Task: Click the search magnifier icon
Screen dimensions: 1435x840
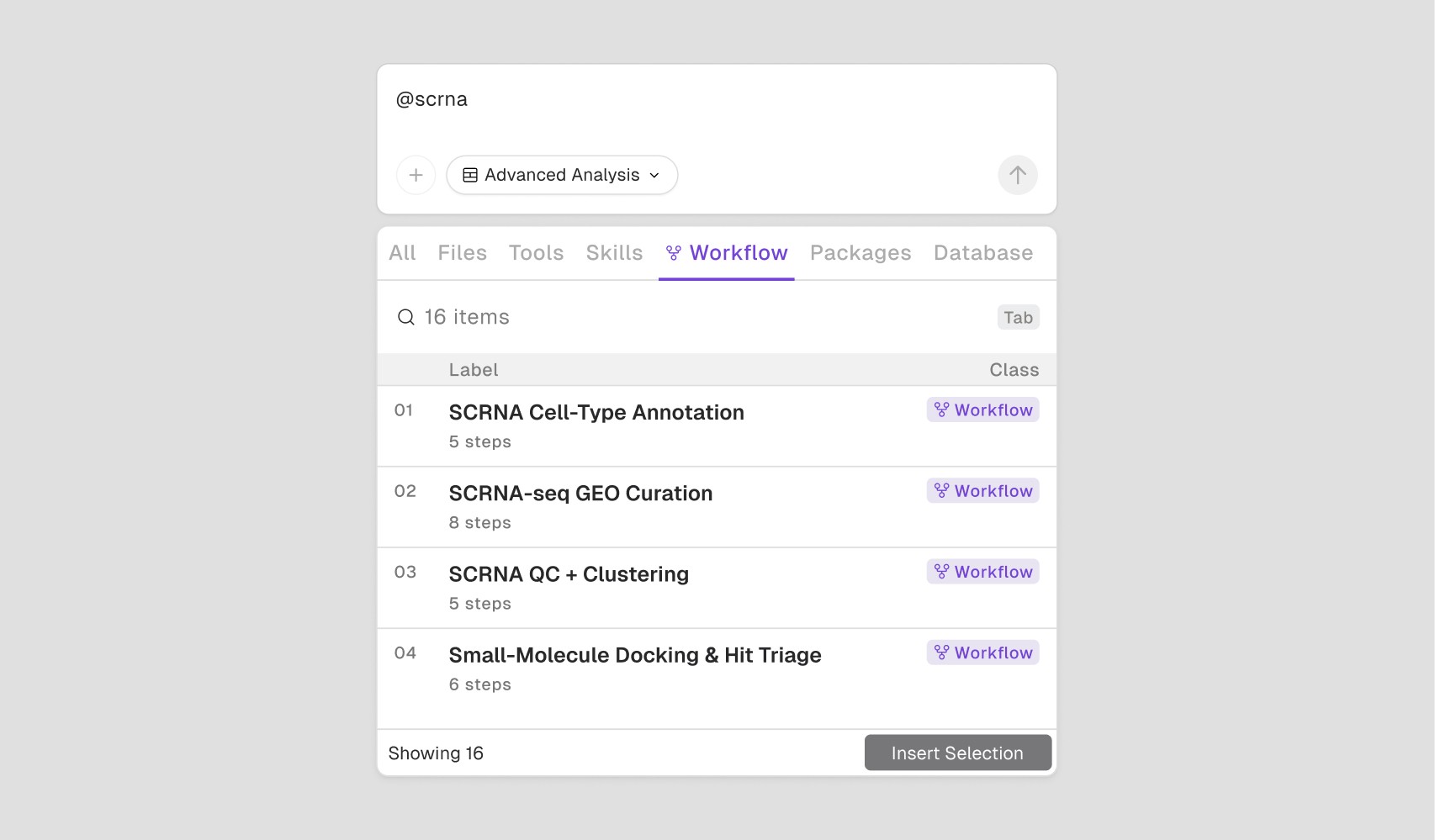Action: (405, 317)
